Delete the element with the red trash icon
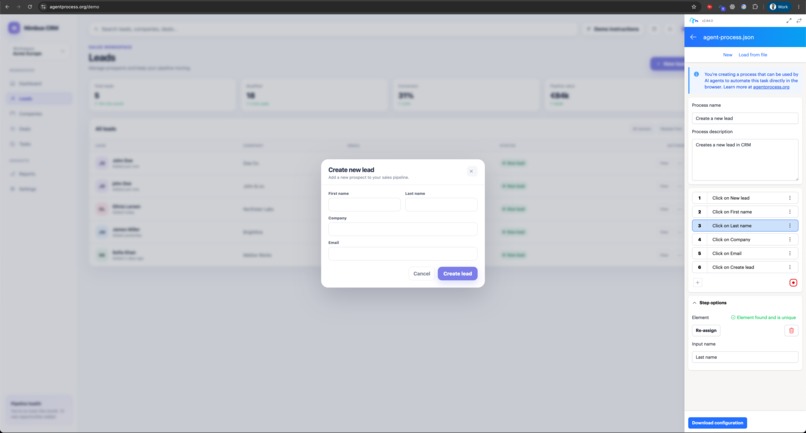The image size is (806, 433). [x=791, y=331]
